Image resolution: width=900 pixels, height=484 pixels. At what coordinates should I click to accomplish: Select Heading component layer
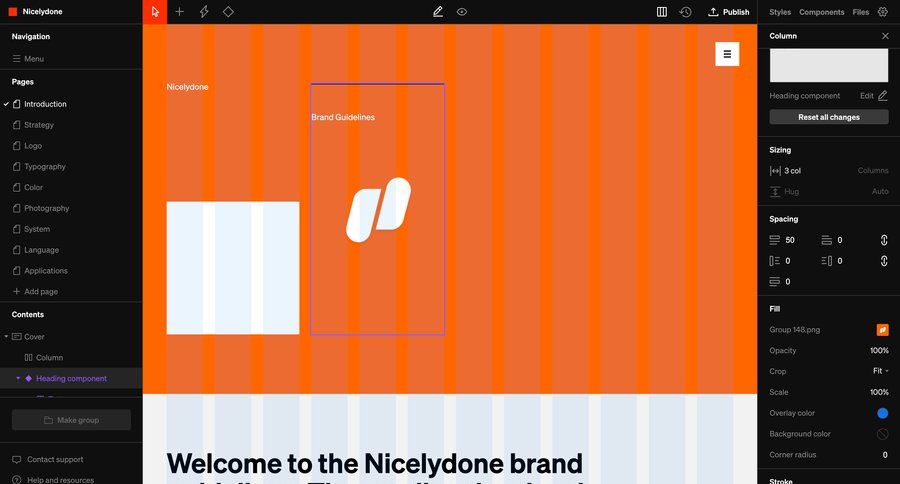[71, 378]
